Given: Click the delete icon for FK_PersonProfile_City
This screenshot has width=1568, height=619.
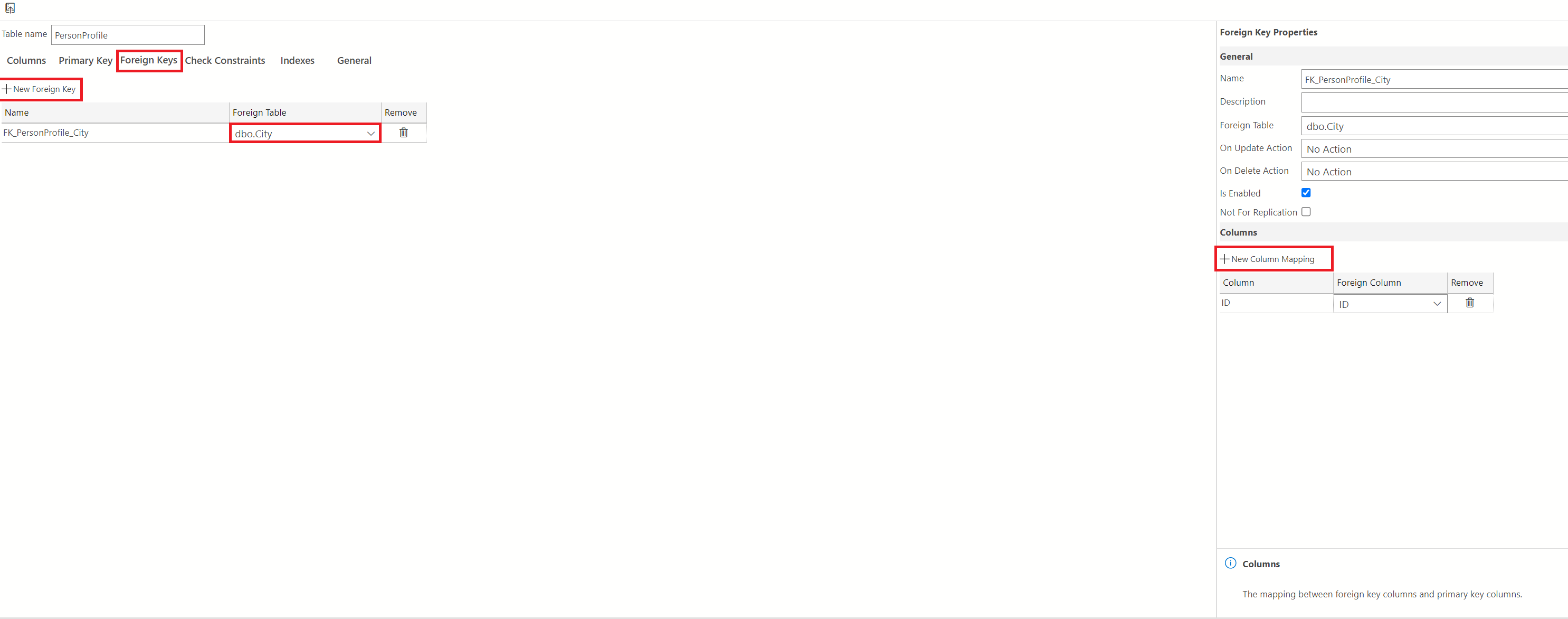Looking at the screenshot, I should pyautogui.click(x=403, y=132).
